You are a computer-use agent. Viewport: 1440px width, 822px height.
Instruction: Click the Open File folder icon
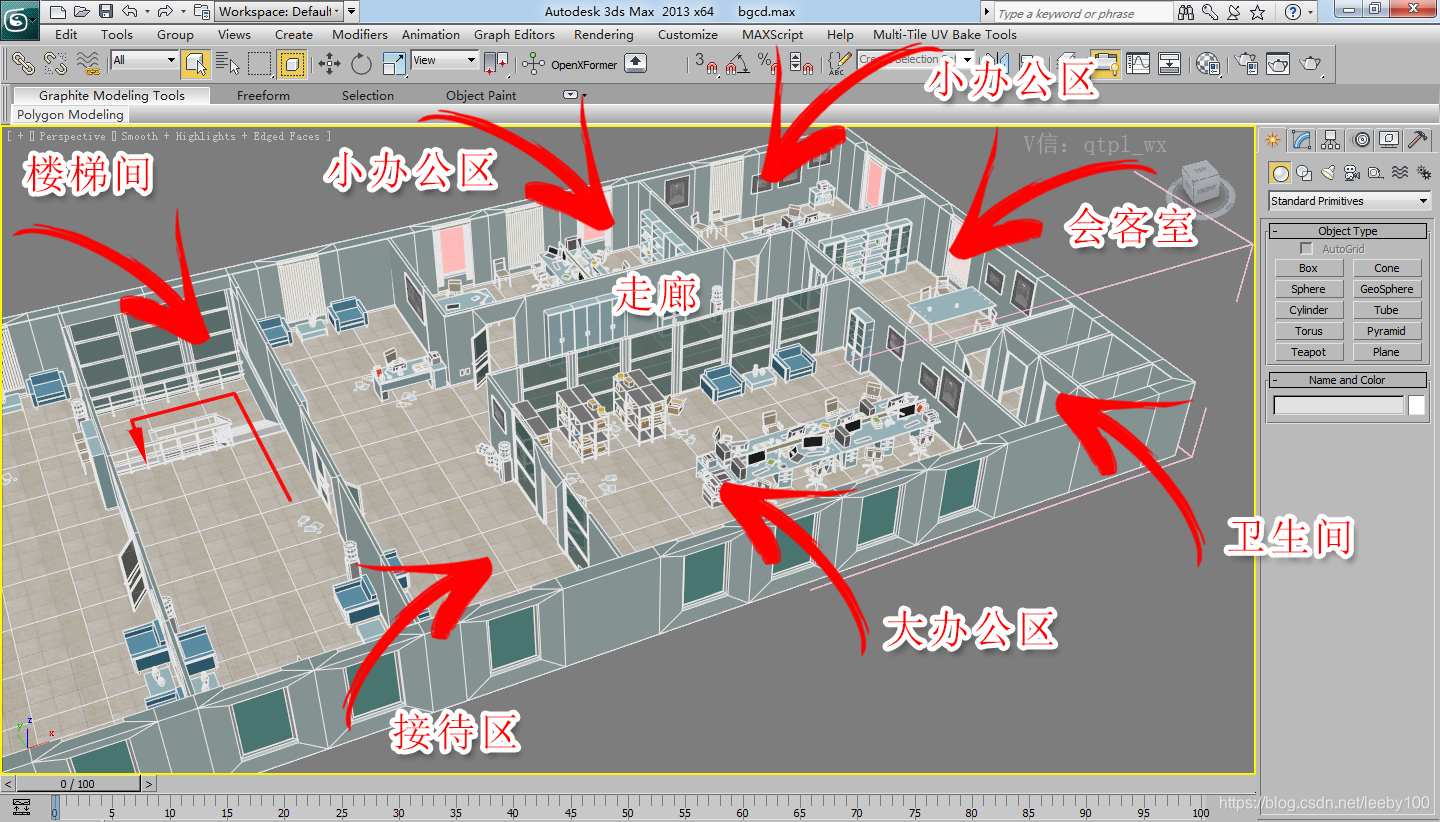(82, 12)
